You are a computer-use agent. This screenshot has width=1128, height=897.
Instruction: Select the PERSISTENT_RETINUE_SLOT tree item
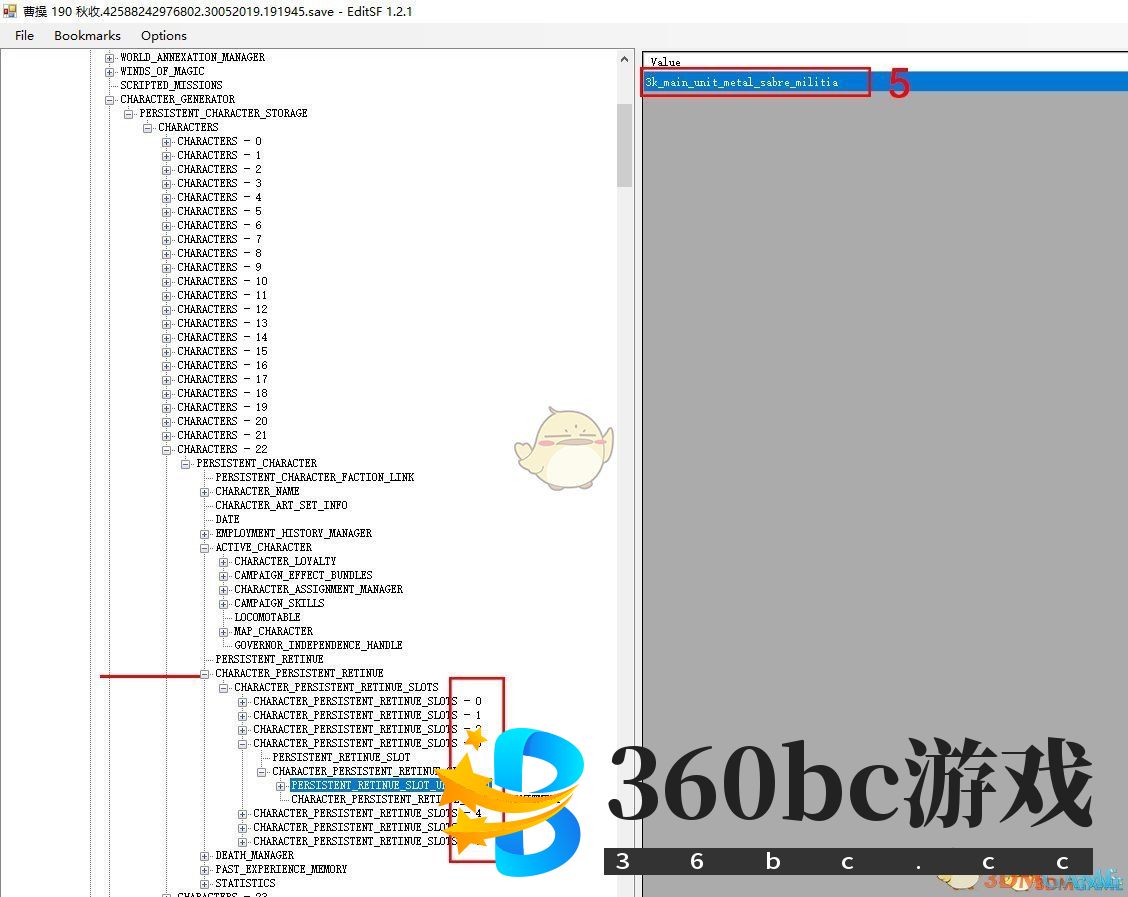341,757
